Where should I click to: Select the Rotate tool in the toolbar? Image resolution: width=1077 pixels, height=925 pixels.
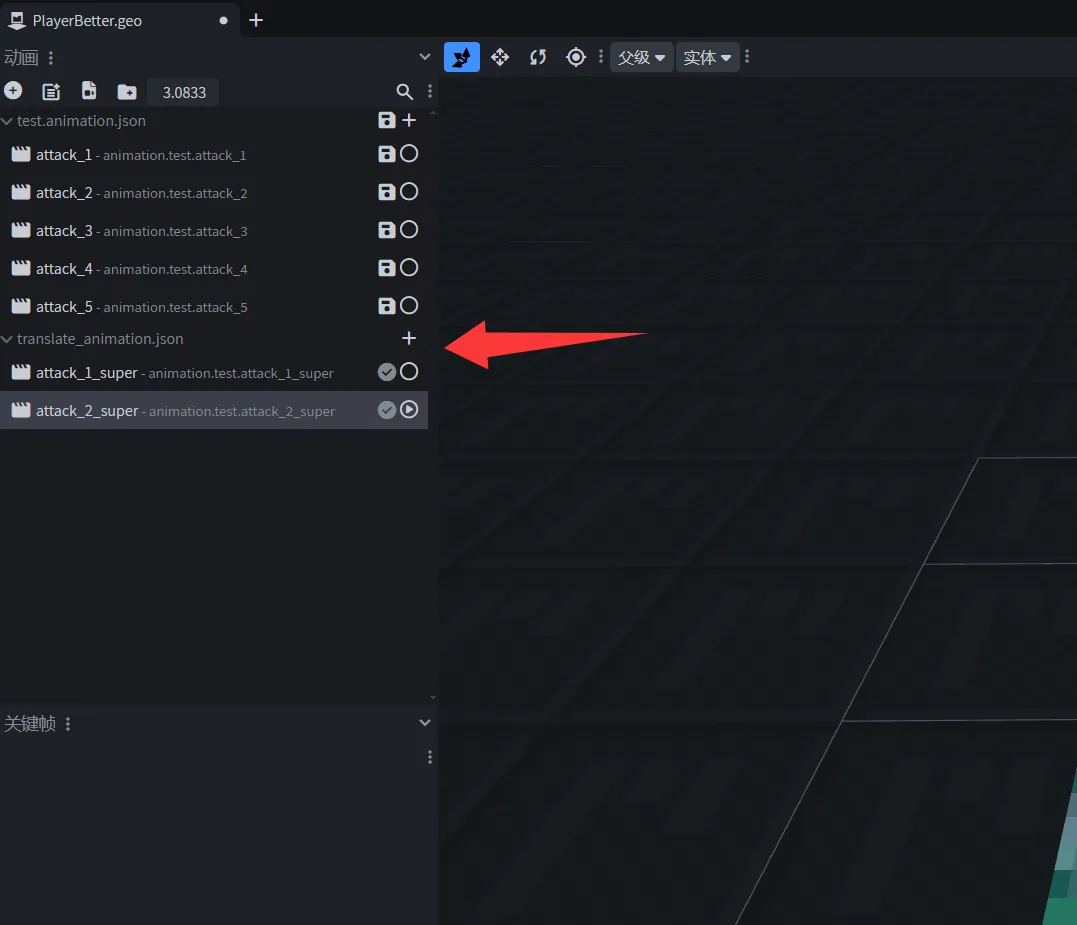click(538, 57)
